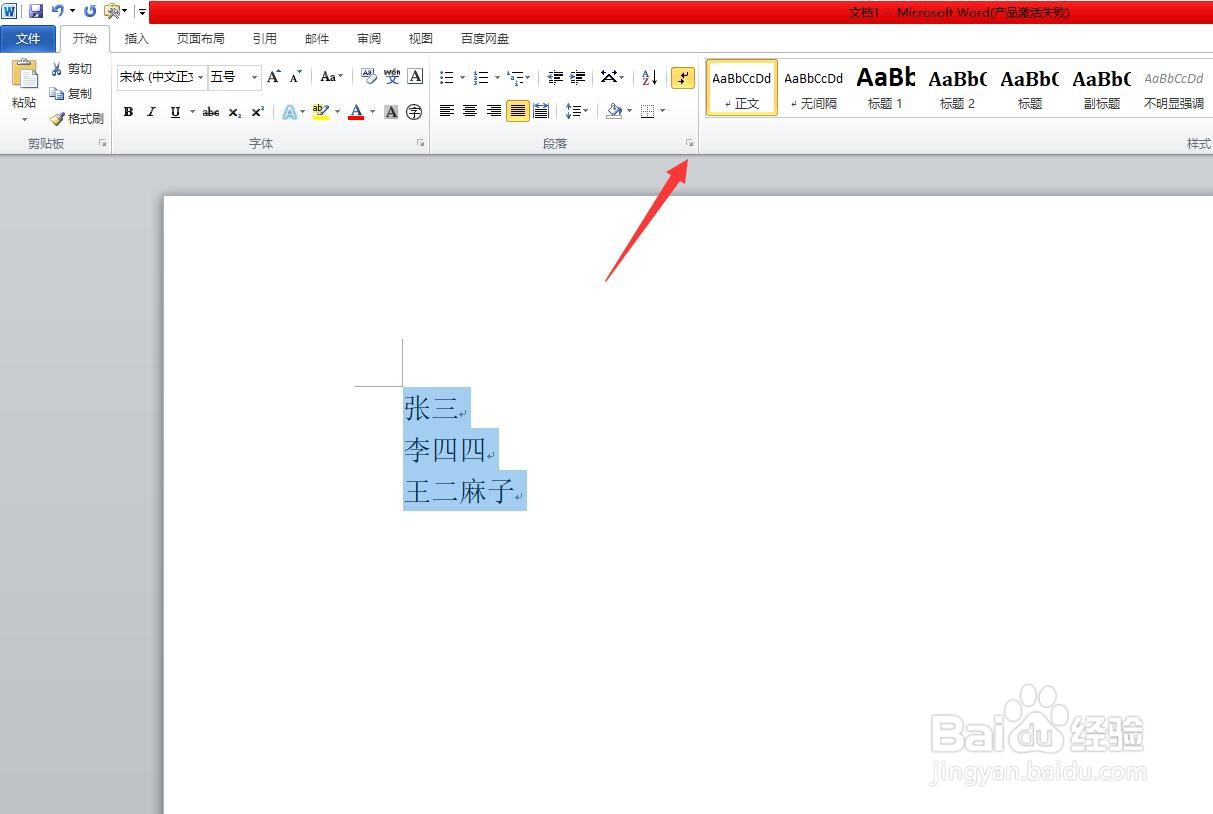Viewport: 1213px width, 814px height.
Task: Save the document from the quick access toolbar
Action: click(x=36, y=11)
